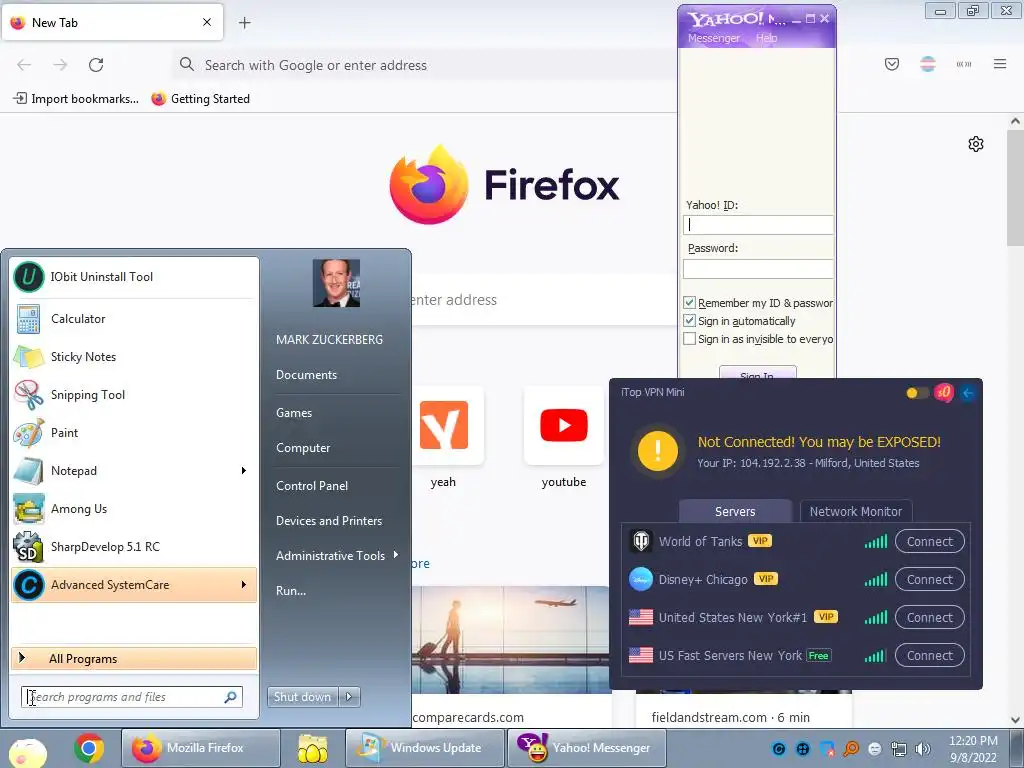Open Yahoo Messenger Help menu
This screenshot has width=1024, height=768.
click(x=767, y=38)
